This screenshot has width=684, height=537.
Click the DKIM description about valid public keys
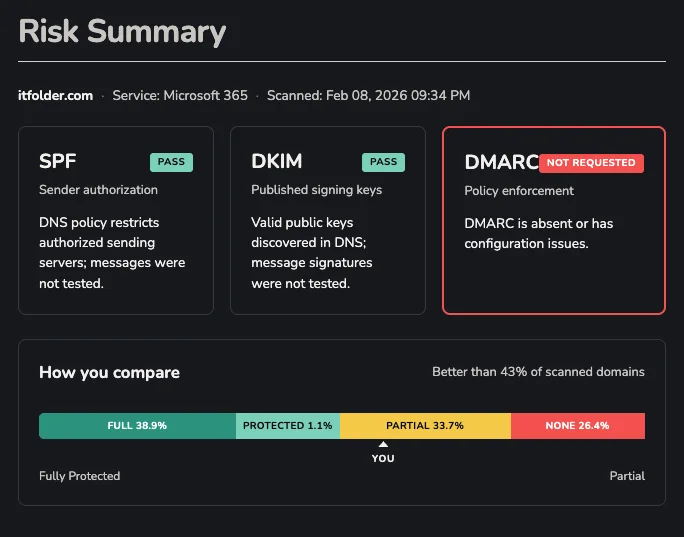(312, 253)
